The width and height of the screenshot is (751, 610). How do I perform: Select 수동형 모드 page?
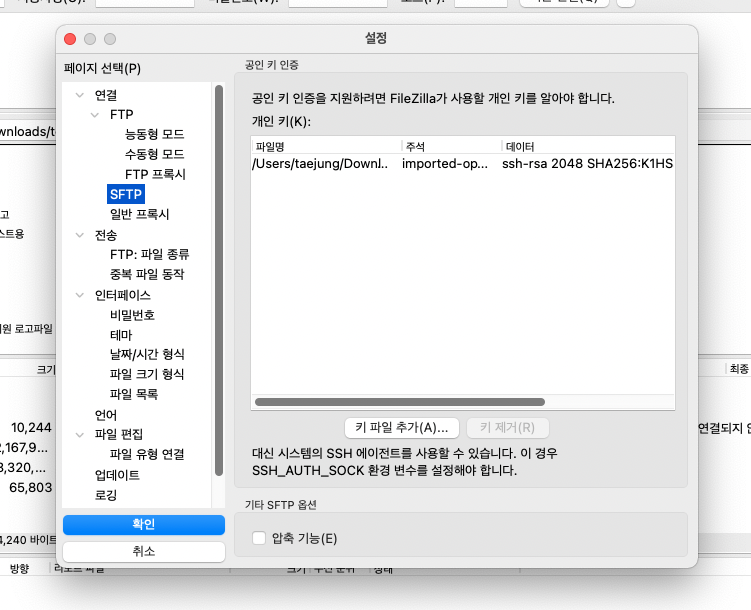[x=155, y=154]
